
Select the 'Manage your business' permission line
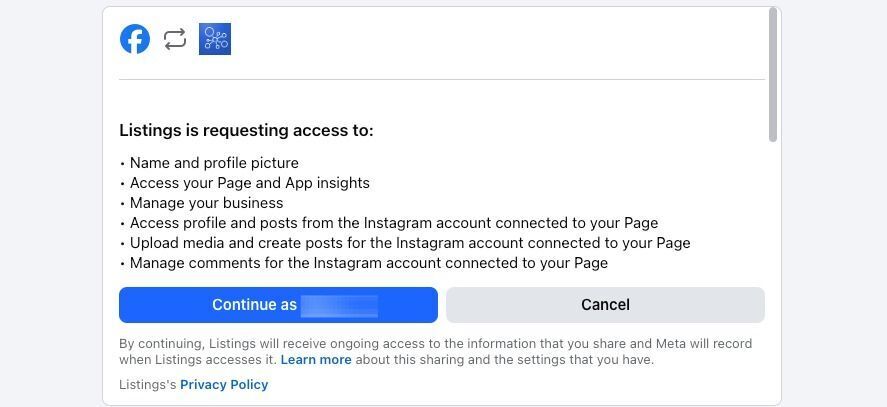[x=201, y=203]
